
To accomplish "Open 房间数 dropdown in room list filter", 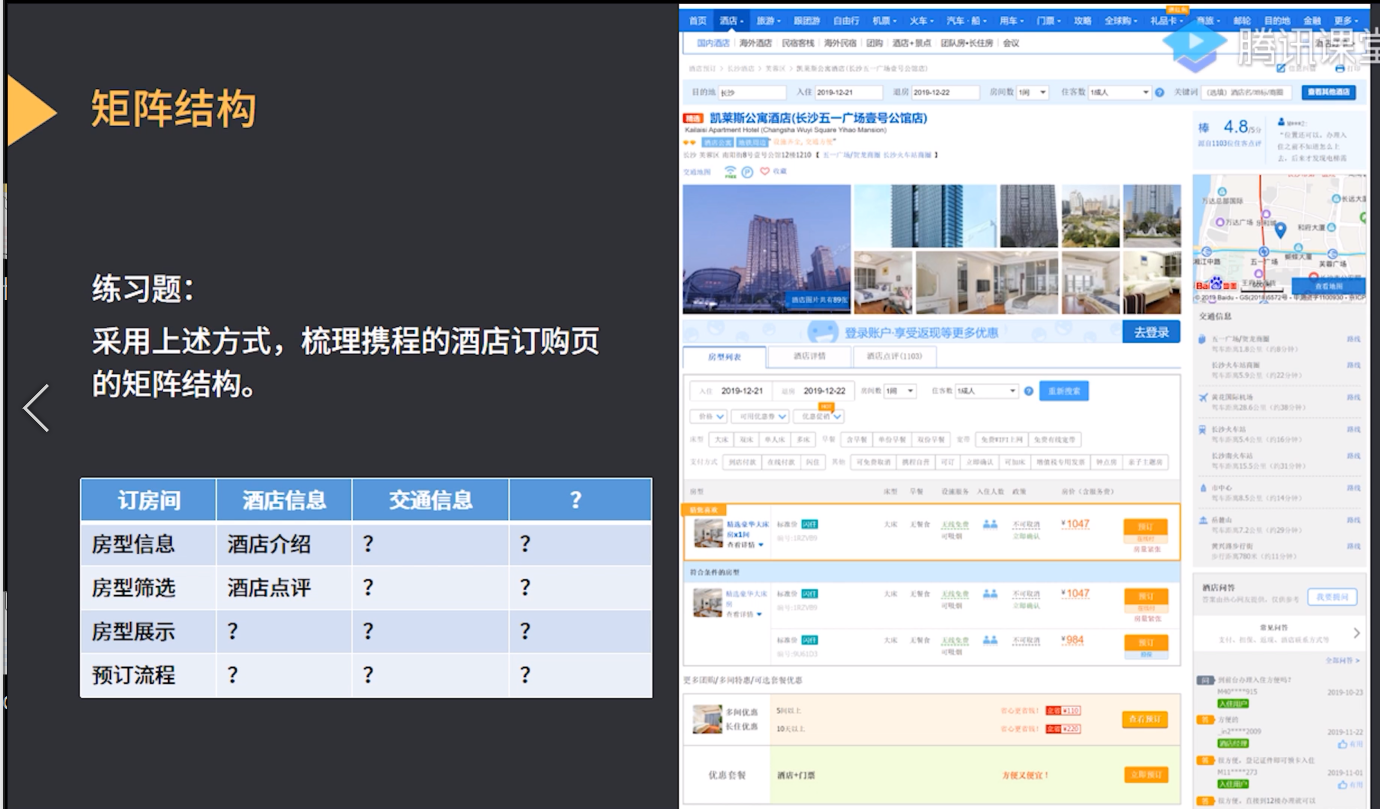I will coord(900,391).
